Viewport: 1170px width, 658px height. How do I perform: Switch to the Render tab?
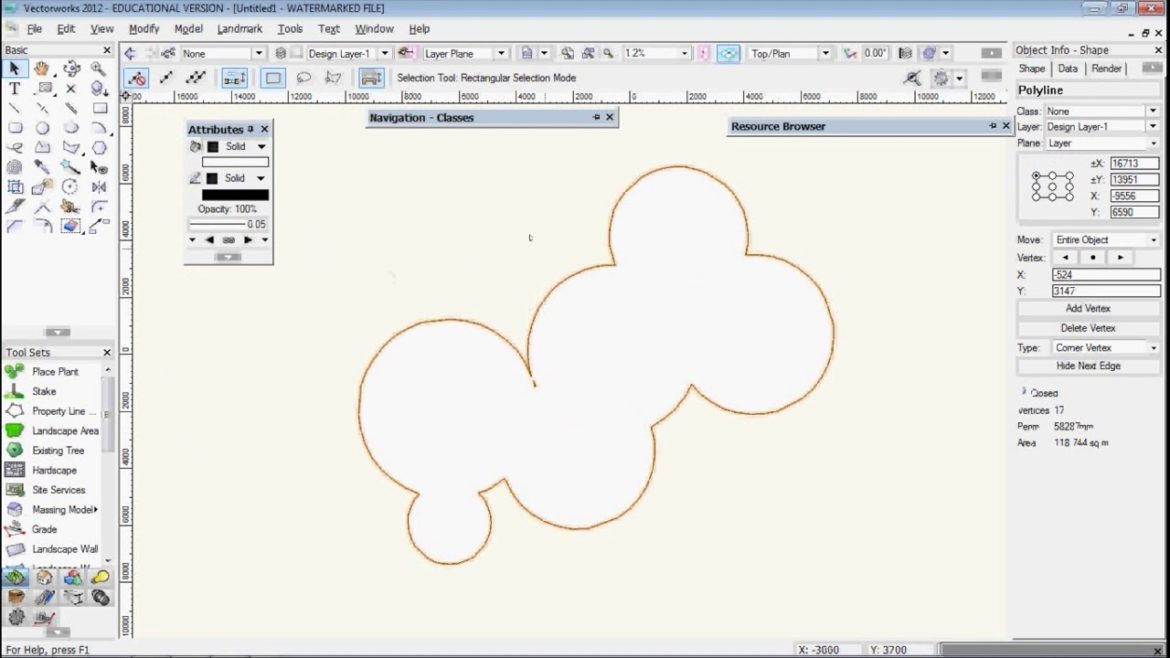click(x=1106, y=69)
